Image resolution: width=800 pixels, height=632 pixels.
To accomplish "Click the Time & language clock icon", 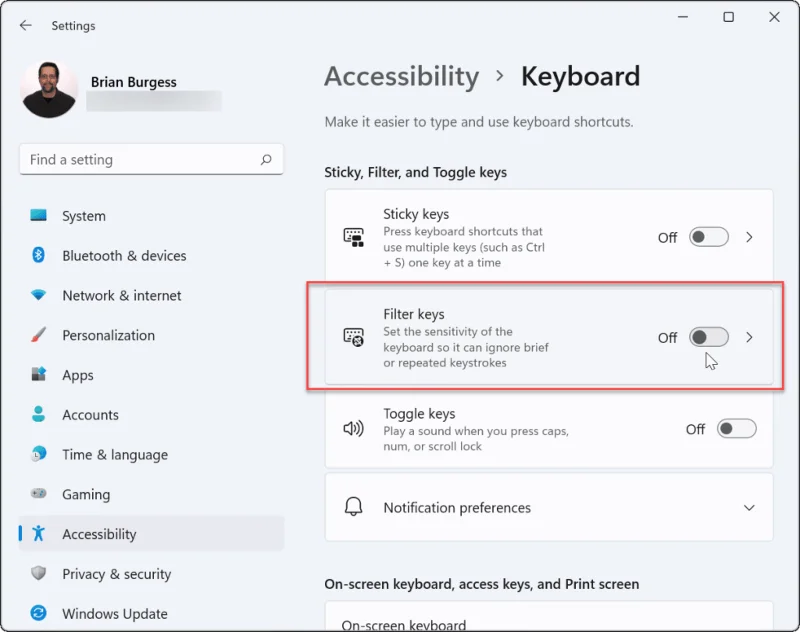I will (38, 453).
